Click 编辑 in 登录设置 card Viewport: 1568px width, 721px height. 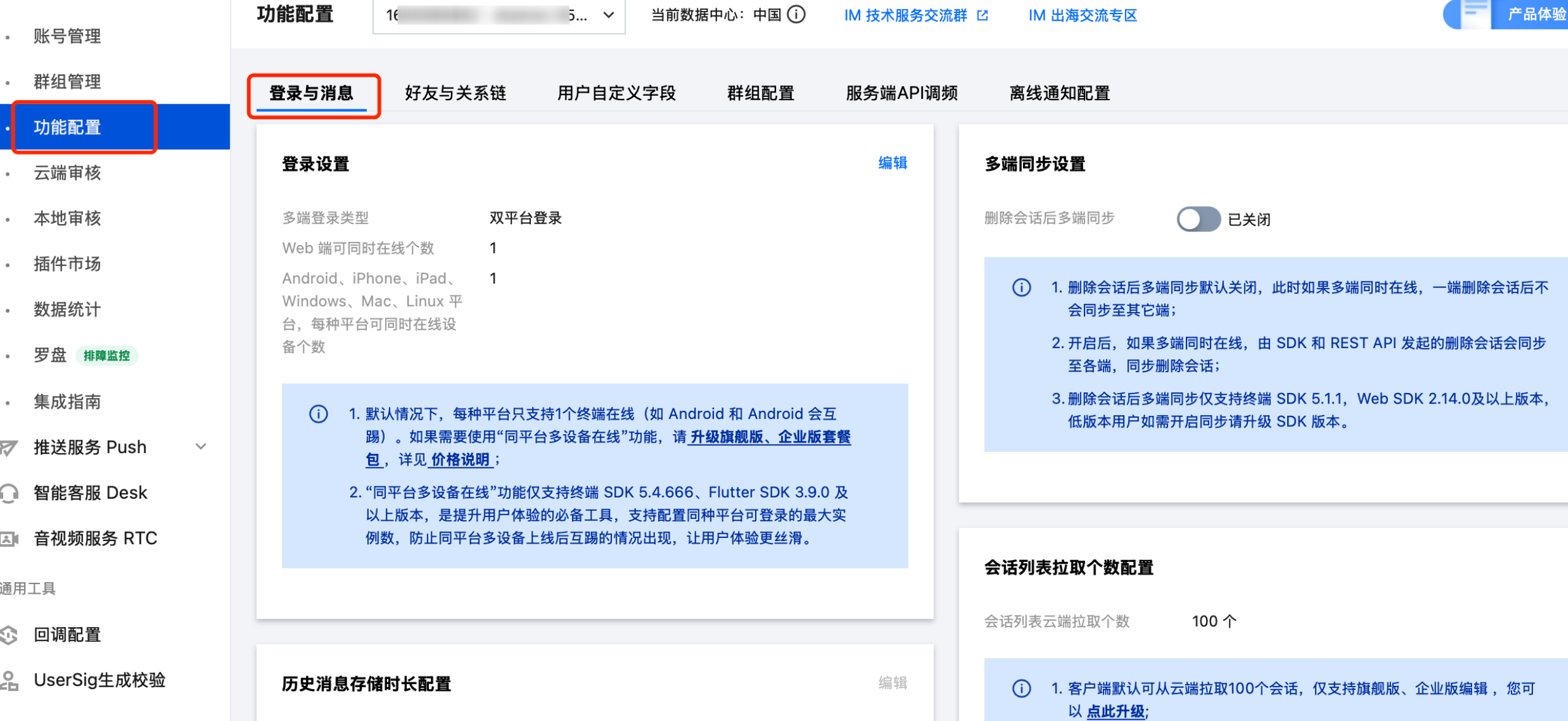point(892,163)
